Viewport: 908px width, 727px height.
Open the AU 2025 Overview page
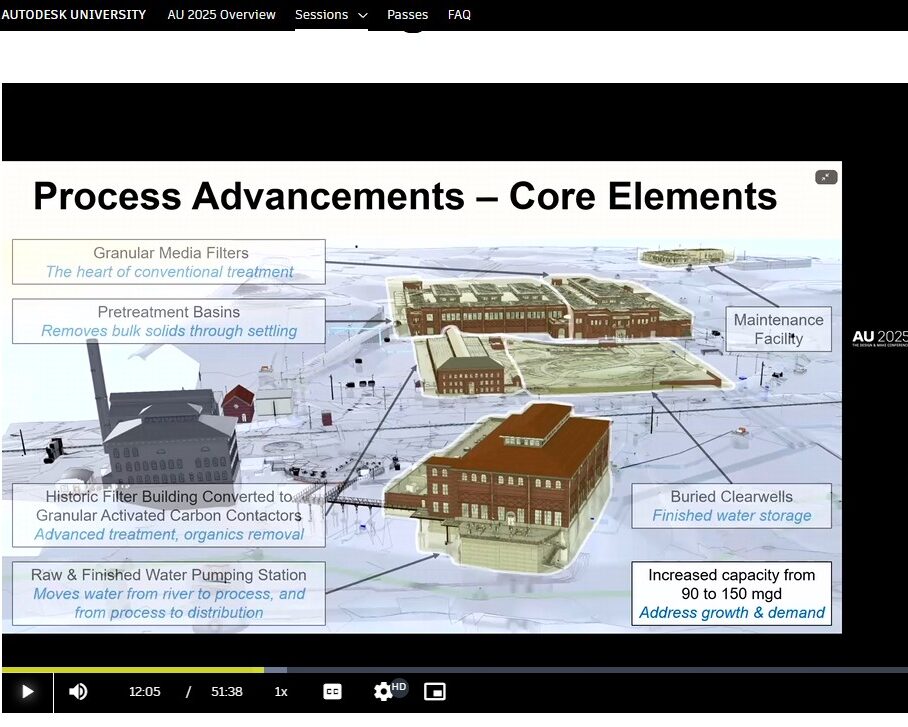[221, 15]
